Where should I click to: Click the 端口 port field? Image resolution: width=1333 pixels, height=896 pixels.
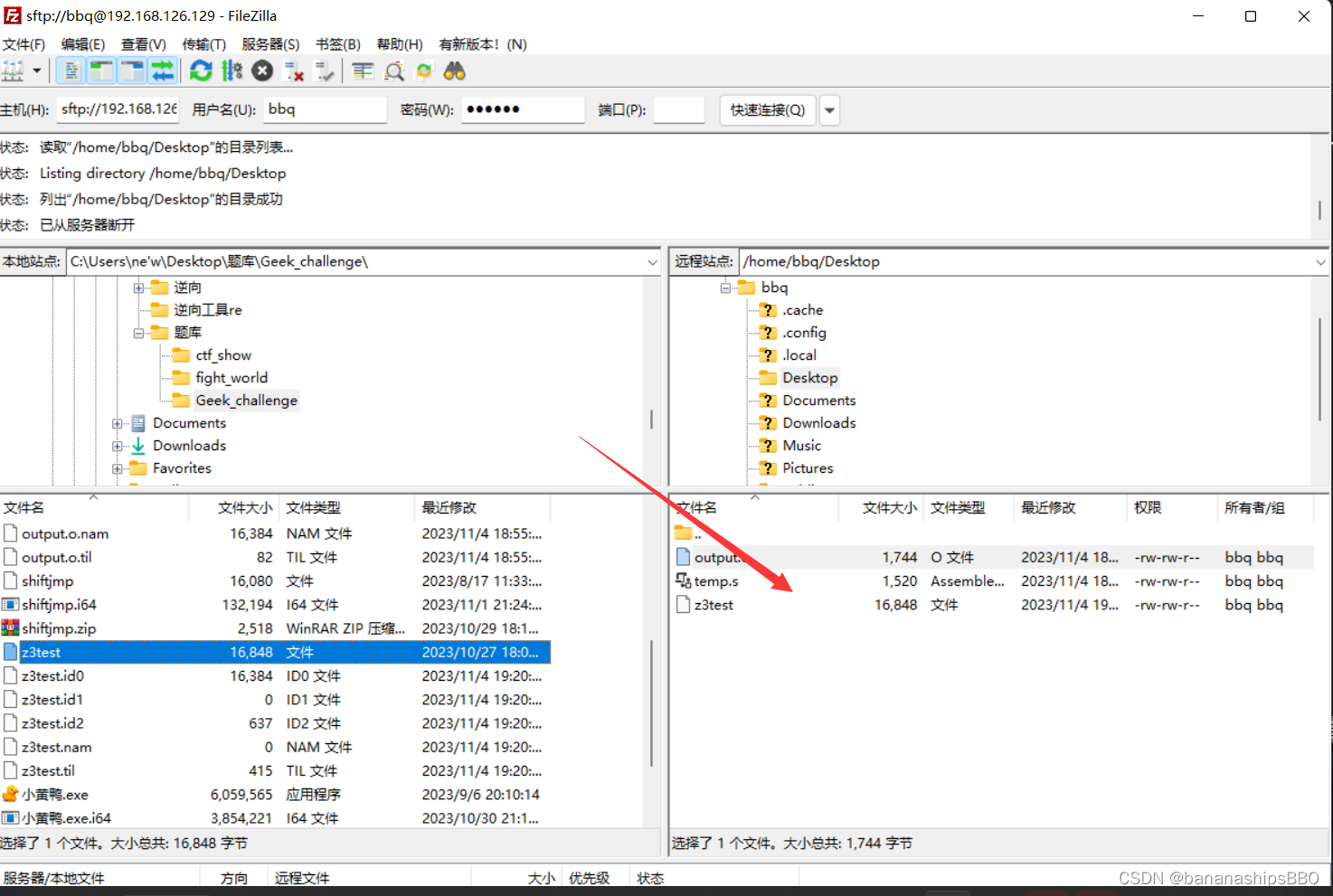(x=678, y=109)
